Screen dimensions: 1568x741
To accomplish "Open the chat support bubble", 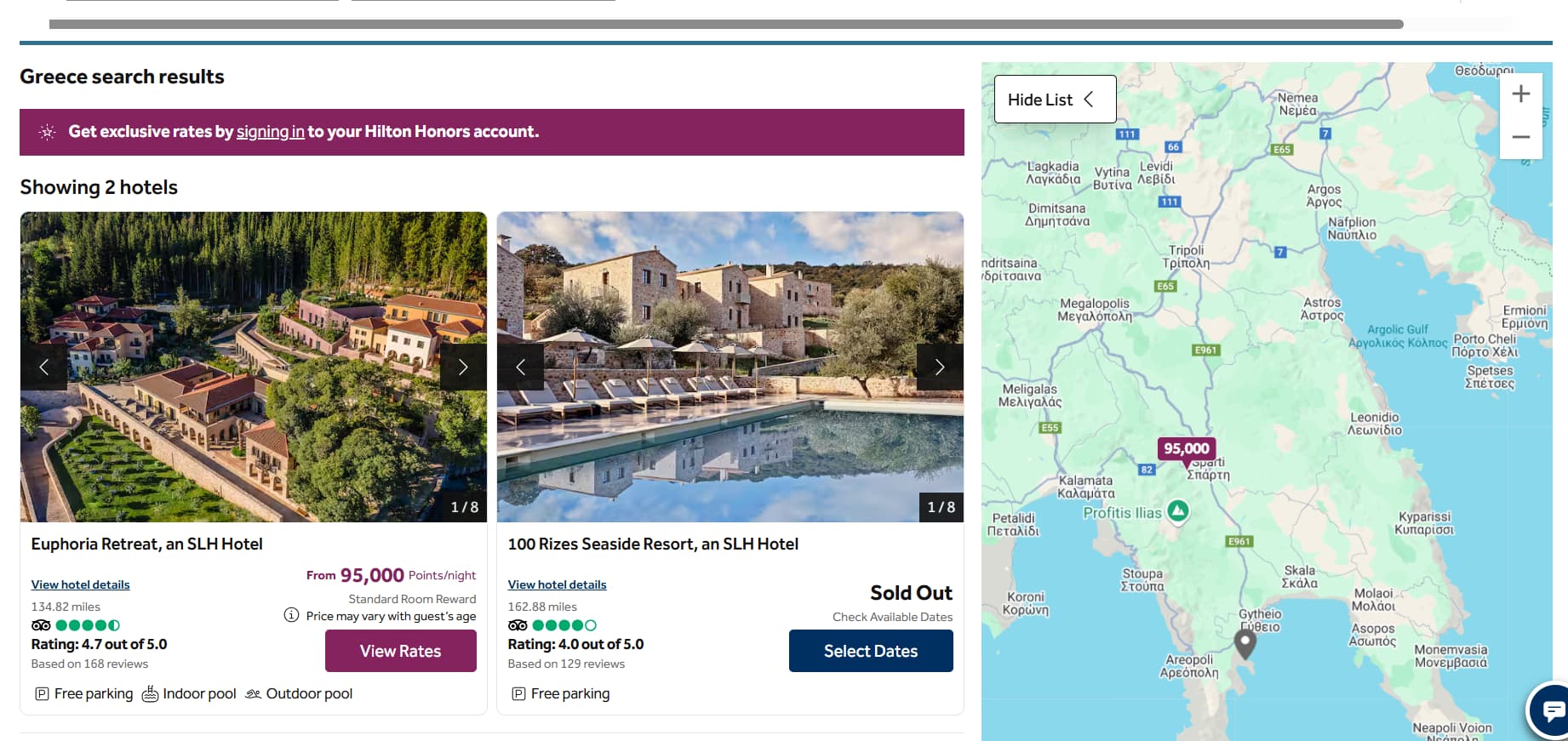I will (1551, 709).
